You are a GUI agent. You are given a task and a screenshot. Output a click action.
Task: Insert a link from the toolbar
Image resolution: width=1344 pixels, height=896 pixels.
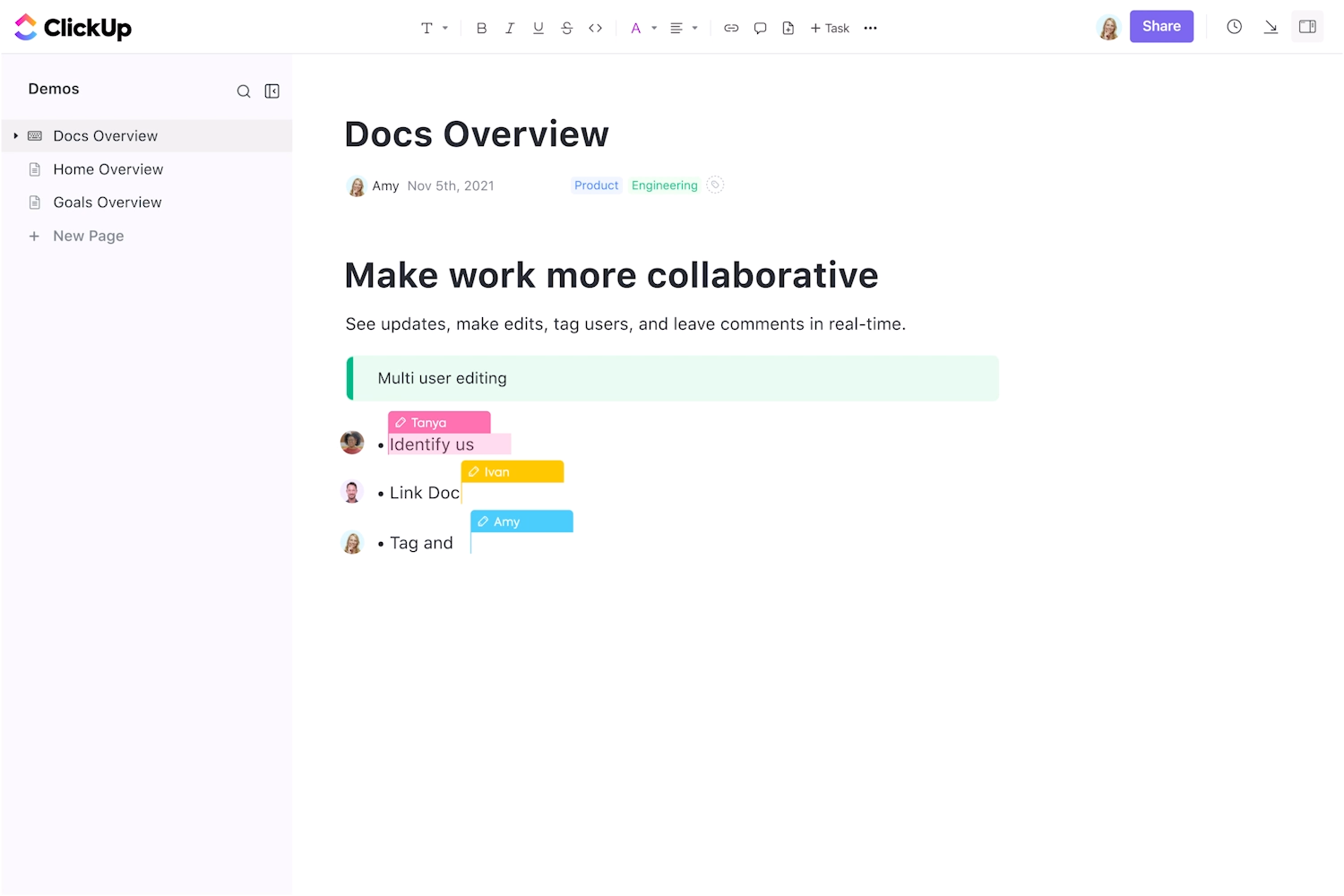731,29
